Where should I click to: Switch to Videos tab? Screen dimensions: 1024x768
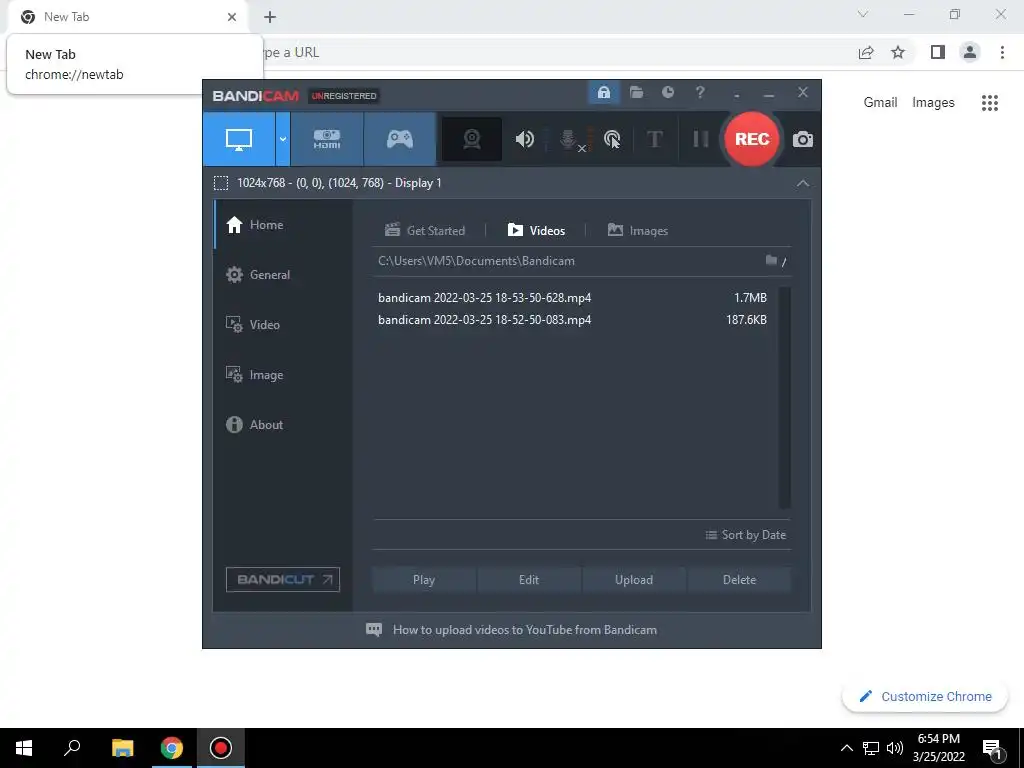pos(536,231)
